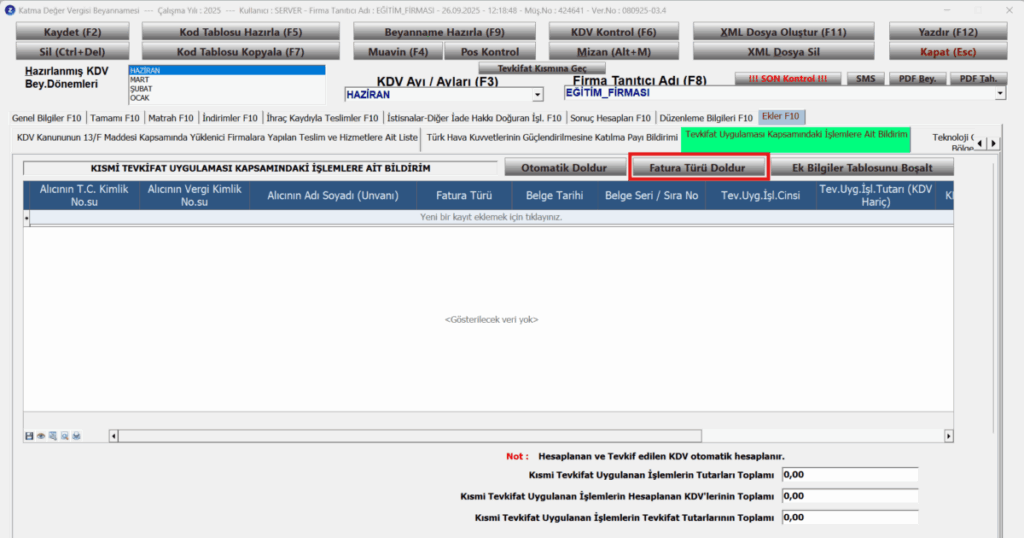Click the print icon below the grid
This screenshot has height=538, width=1024.
76,435
